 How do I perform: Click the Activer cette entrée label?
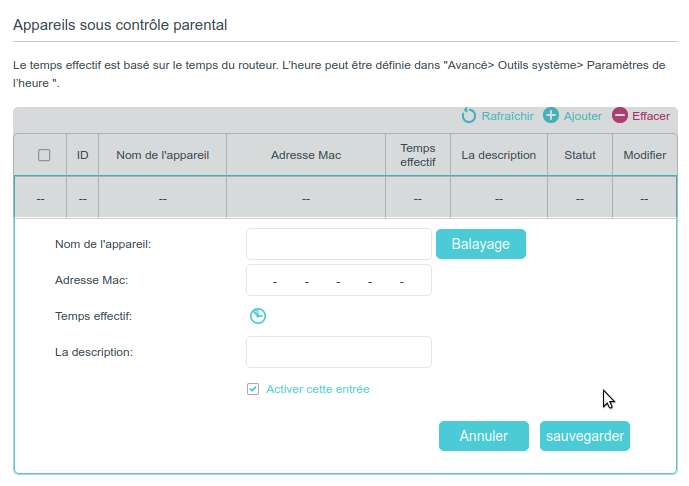pos(317,389)
